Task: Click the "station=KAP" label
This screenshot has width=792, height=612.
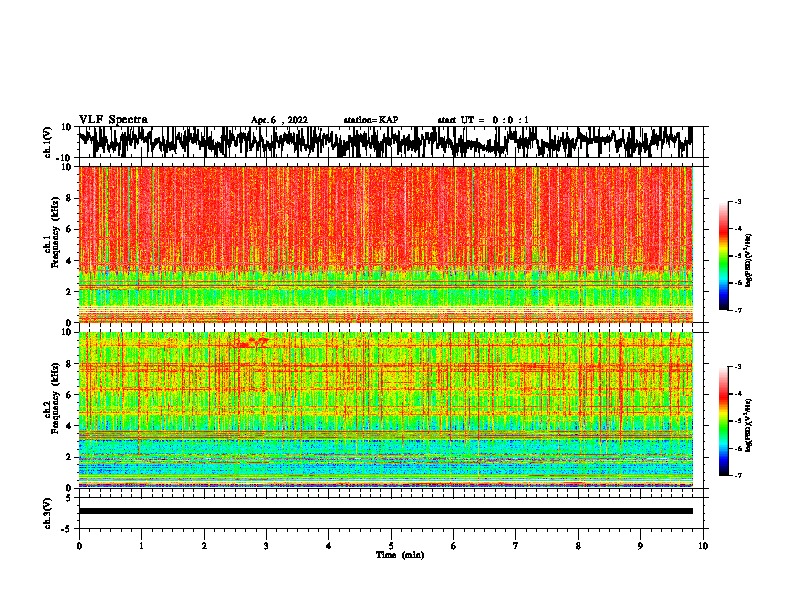Action: click(x=371, y=120)
